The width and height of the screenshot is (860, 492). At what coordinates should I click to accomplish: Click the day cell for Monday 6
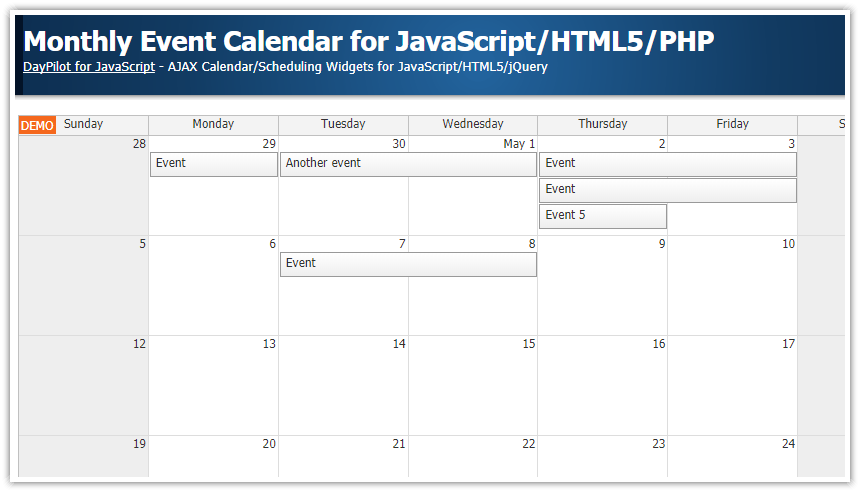pyautogui.click(x=214, y=290)
